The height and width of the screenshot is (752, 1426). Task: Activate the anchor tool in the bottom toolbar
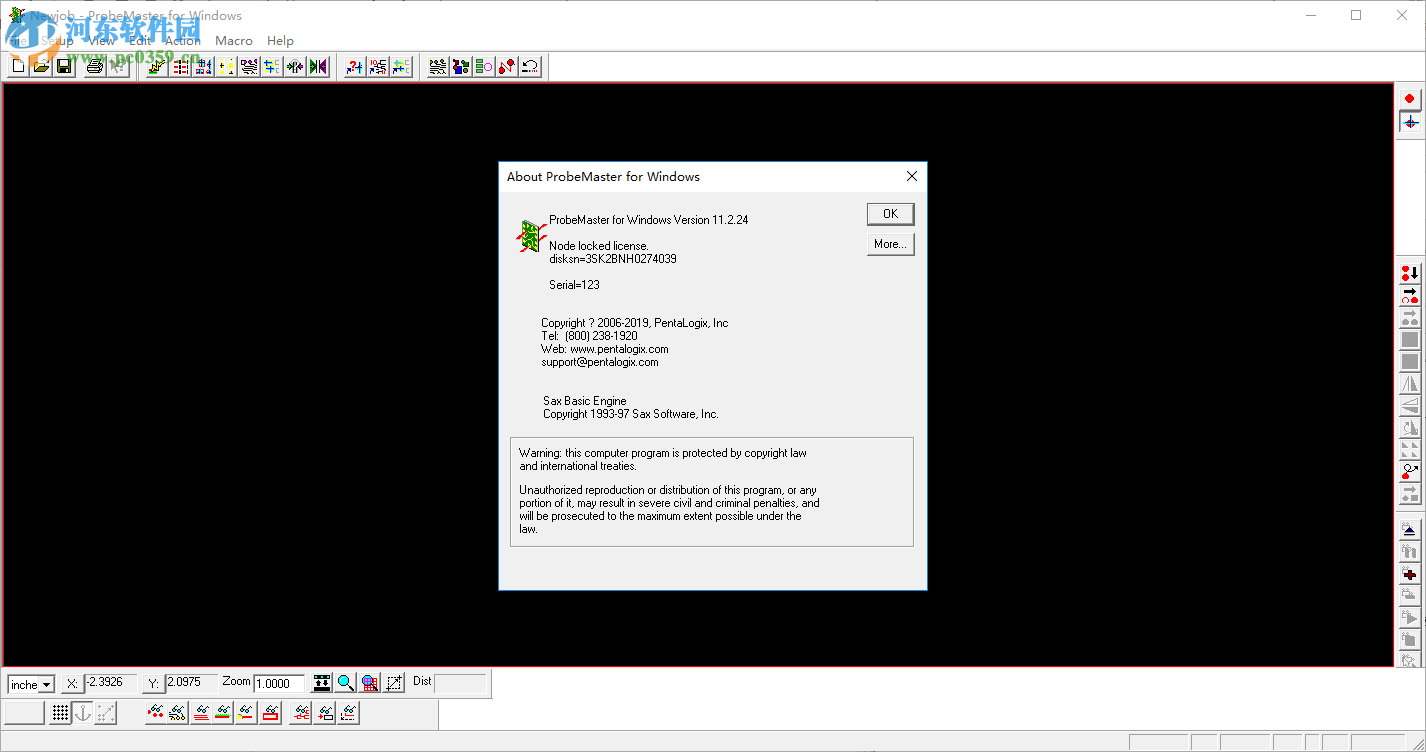pyautogui.click(x=83, y=713)
